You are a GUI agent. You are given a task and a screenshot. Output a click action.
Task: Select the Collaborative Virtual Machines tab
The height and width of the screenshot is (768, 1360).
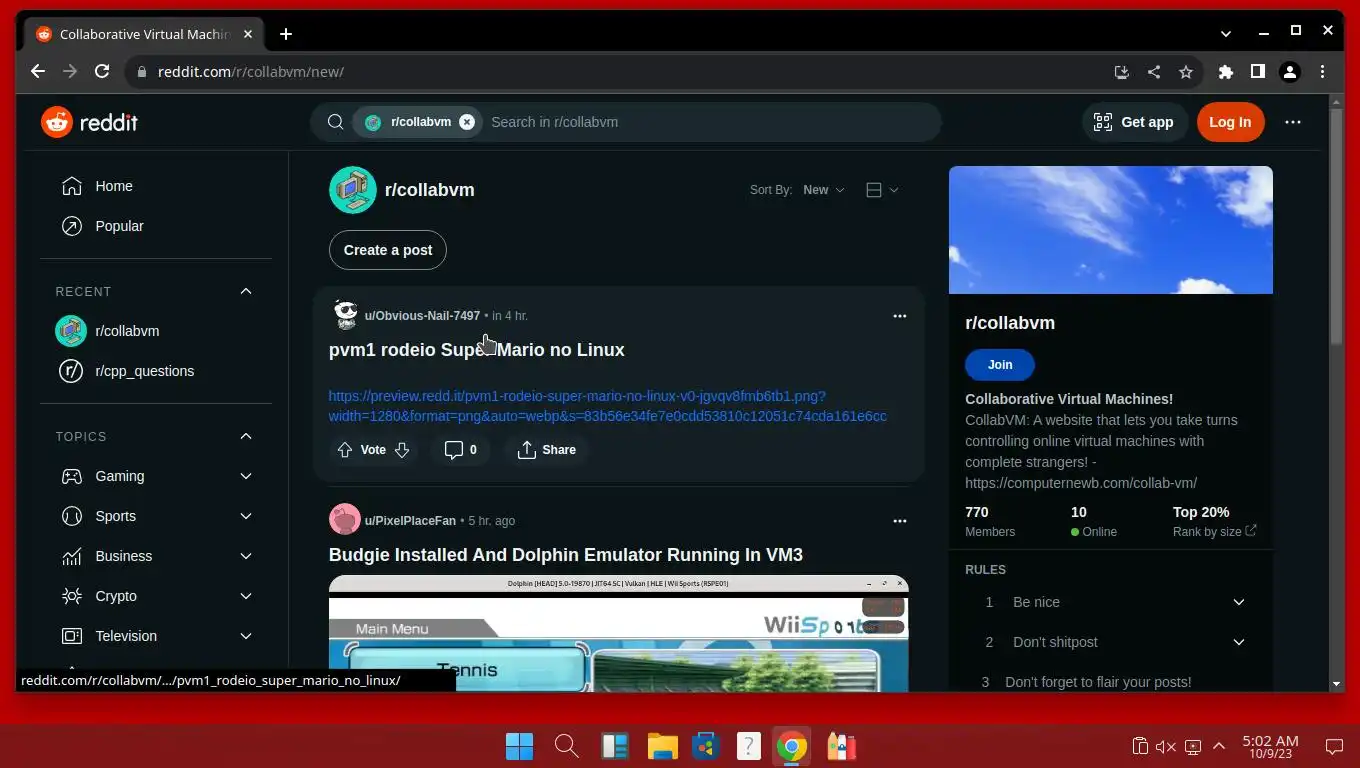144,34
